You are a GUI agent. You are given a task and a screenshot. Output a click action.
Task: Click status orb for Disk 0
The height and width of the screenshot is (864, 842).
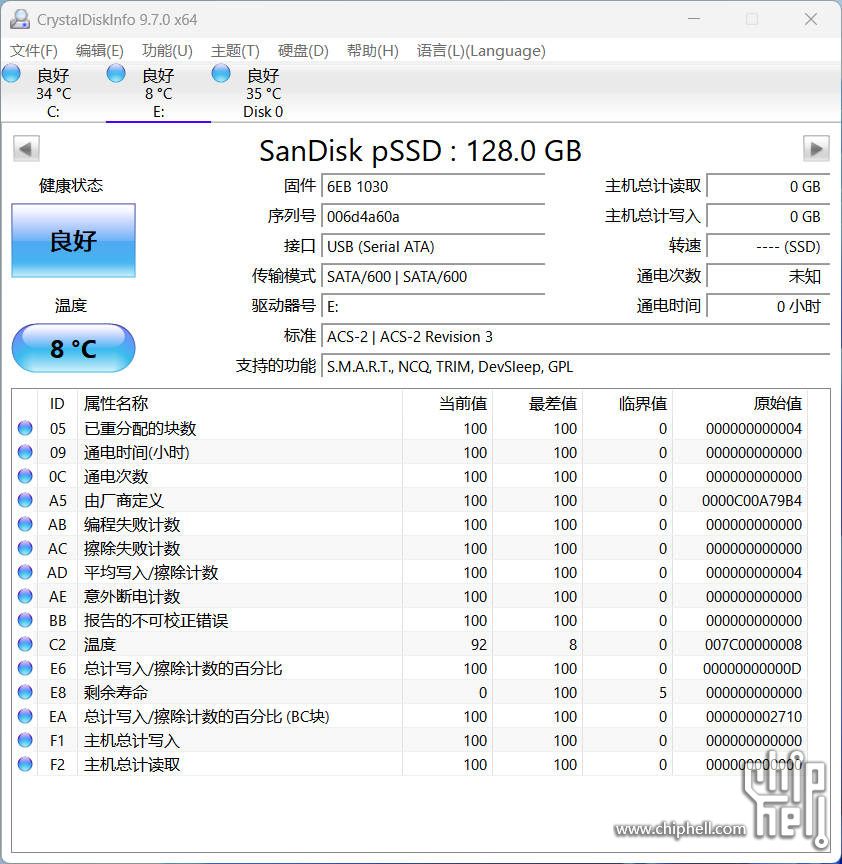tap(221, 73)
